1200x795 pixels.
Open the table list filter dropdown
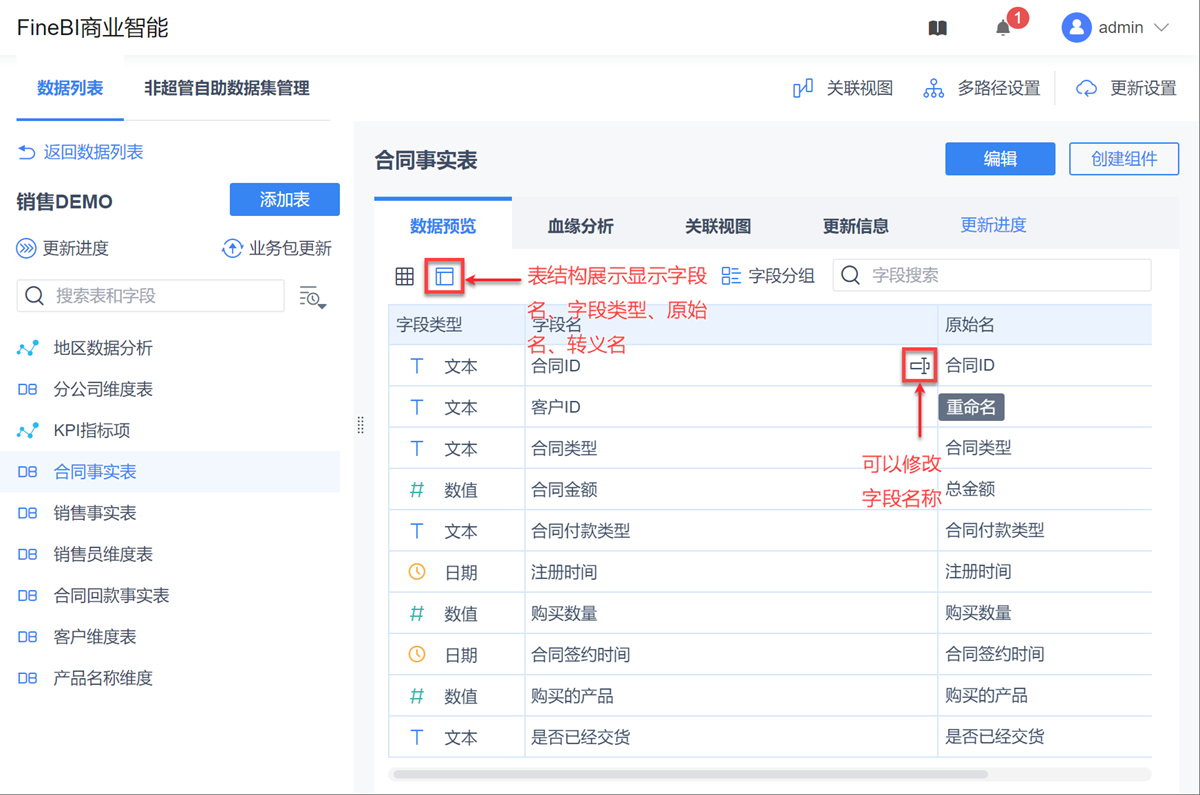(313, 296)
